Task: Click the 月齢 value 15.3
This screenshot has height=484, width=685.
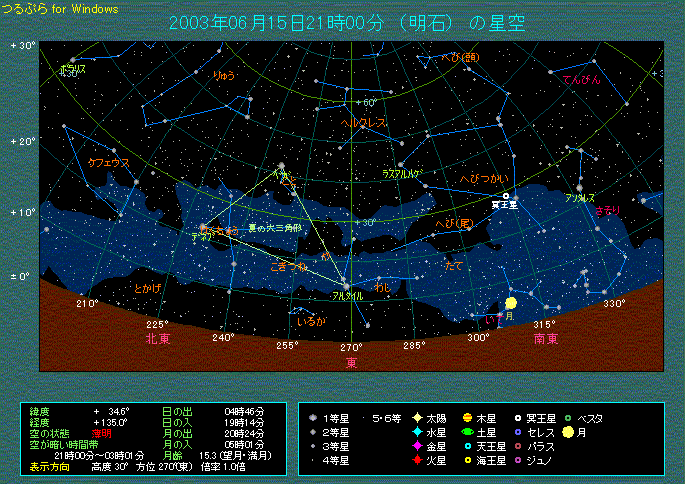Action: pyautogui.click(x=208, y=456)
